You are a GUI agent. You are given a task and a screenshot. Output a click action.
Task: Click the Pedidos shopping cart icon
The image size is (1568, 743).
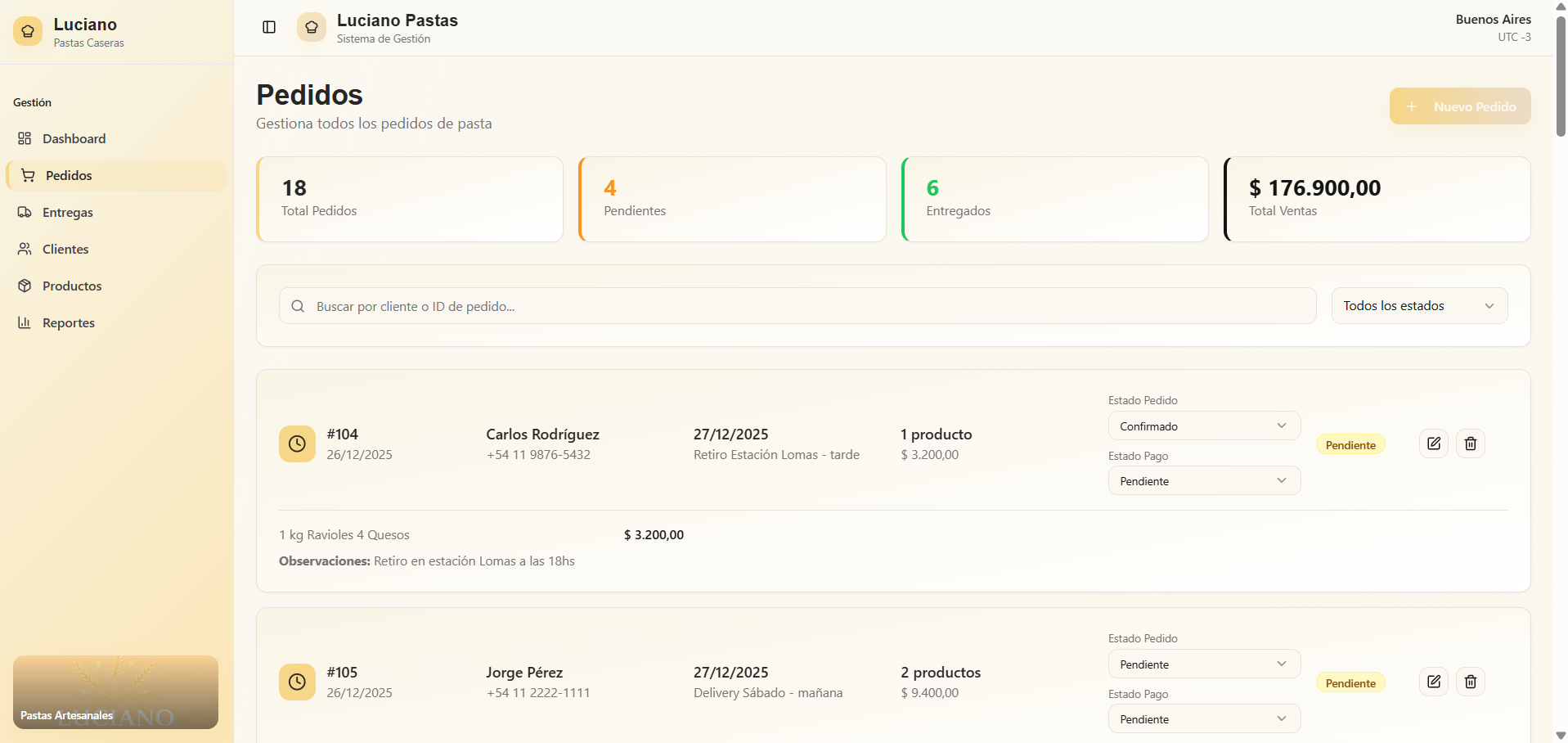click(28, 175)
